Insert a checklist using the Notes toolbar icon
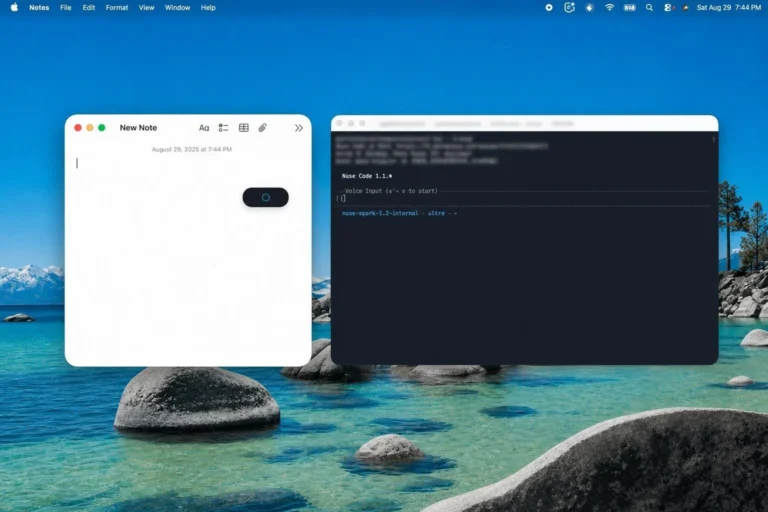Viewport: 768px width, 512px height. pos(223,128)
